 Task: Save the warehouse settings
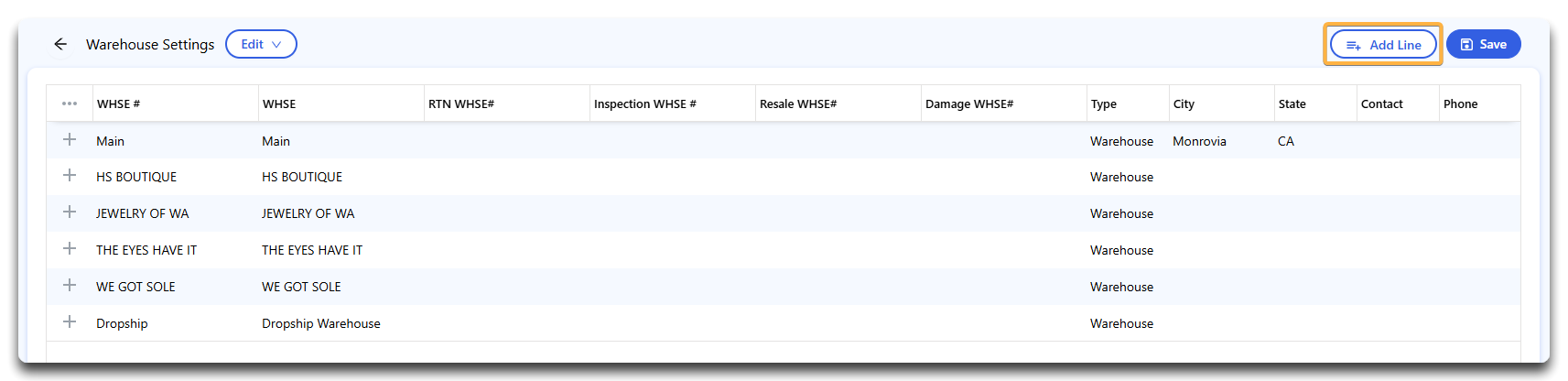point(1483,44)
